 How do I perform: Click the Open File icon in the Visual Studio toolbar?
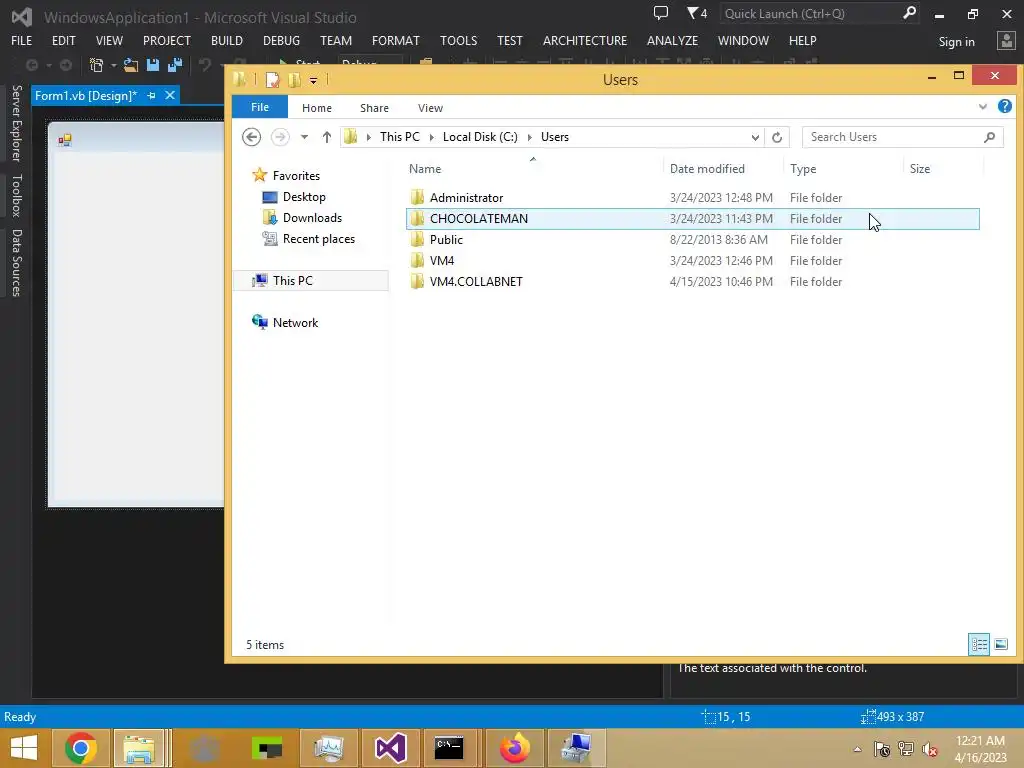[x=131, y=65]
